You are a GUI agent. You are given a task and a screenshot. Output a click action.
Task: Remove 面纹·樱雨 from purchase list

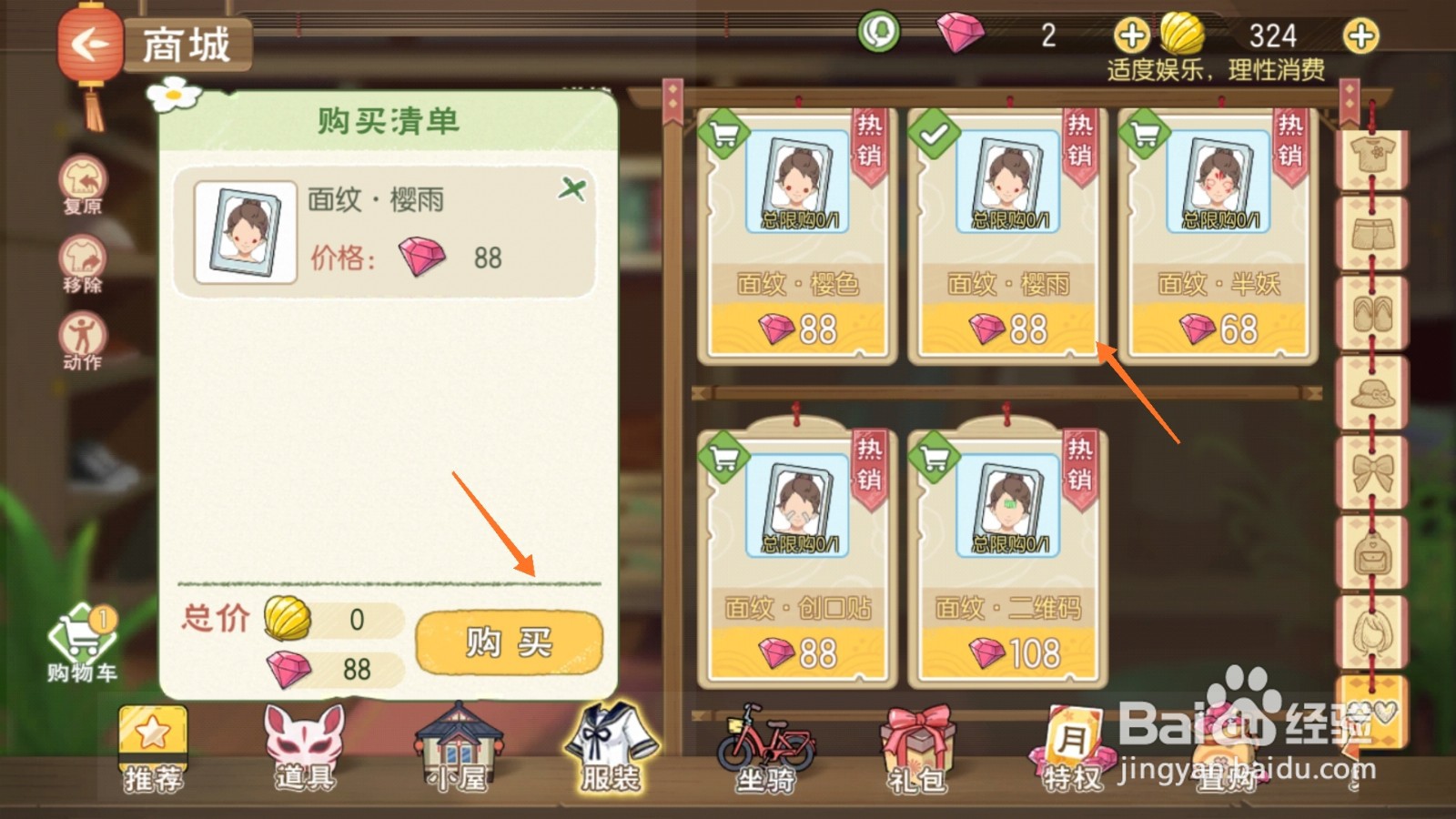[572, 188]
